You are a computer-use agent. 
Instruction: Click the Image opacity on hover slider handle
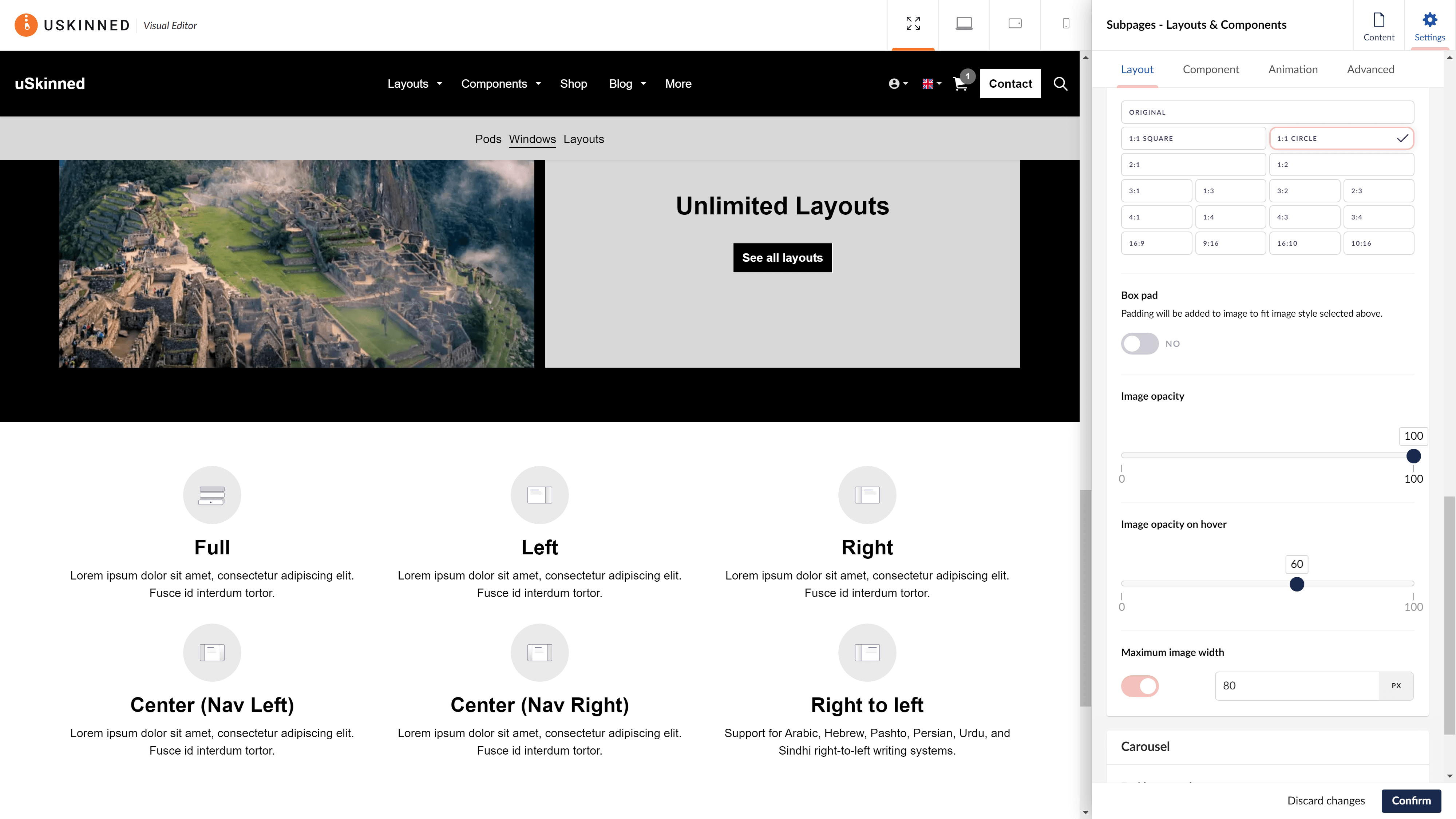click(1297, 584)
